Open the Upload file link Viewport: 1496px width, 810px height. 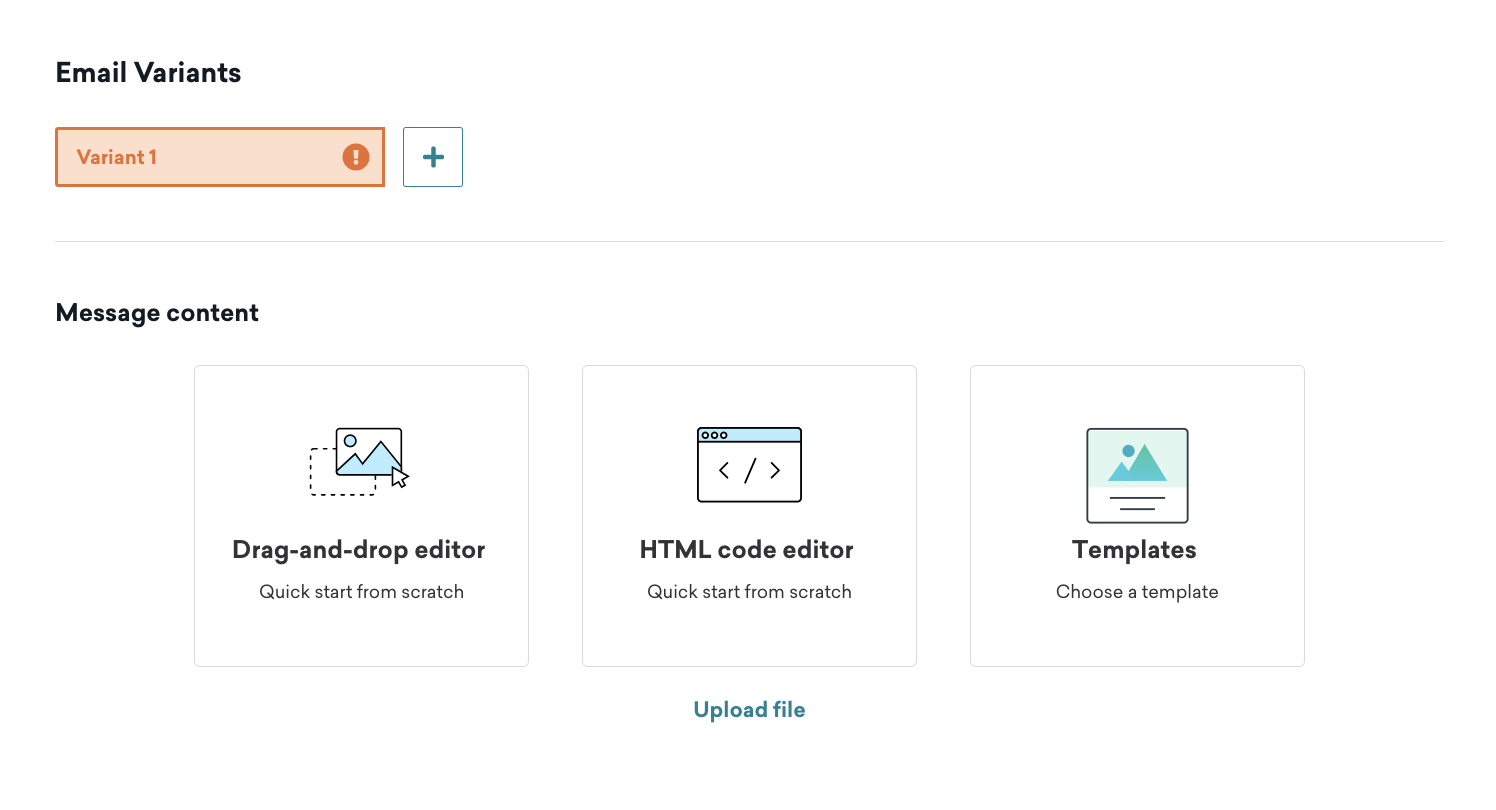click(749, 709)
